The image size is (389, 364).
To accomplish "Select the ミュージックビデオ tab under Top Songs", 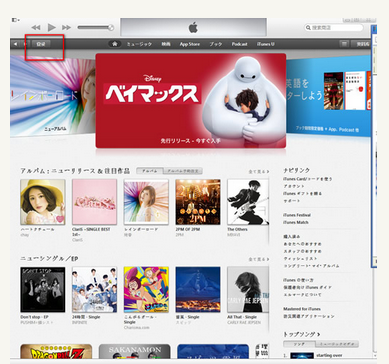I will pos(337,344).
